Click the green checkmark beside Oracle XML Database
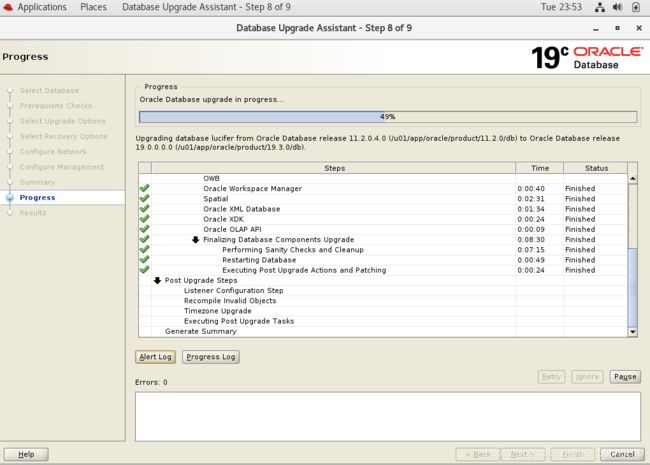Screen dimensions: 650x465 (144, 208)
